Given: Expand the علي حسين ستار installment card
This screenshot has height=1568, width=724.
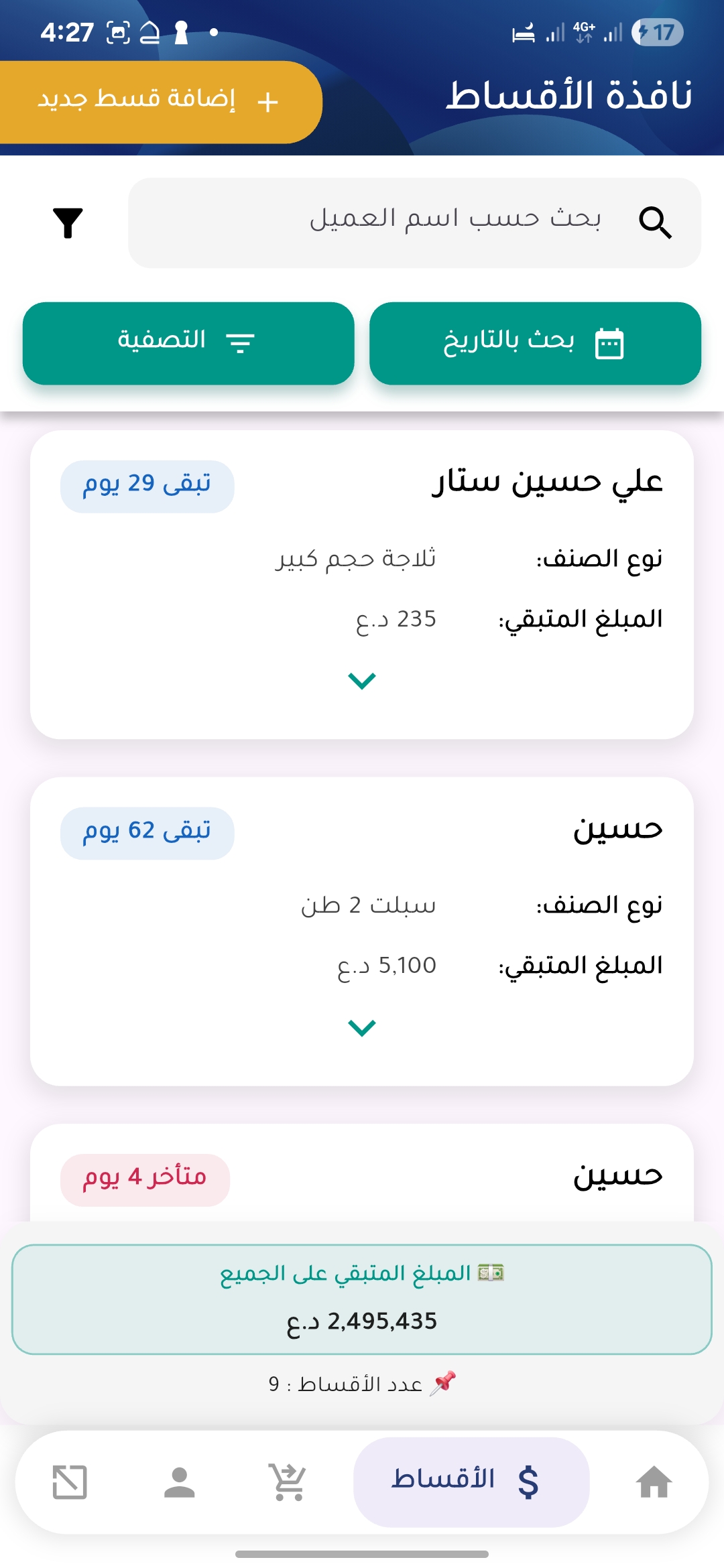Looking at the screenshot, I should pyautogui.click(x=362, y=681).
